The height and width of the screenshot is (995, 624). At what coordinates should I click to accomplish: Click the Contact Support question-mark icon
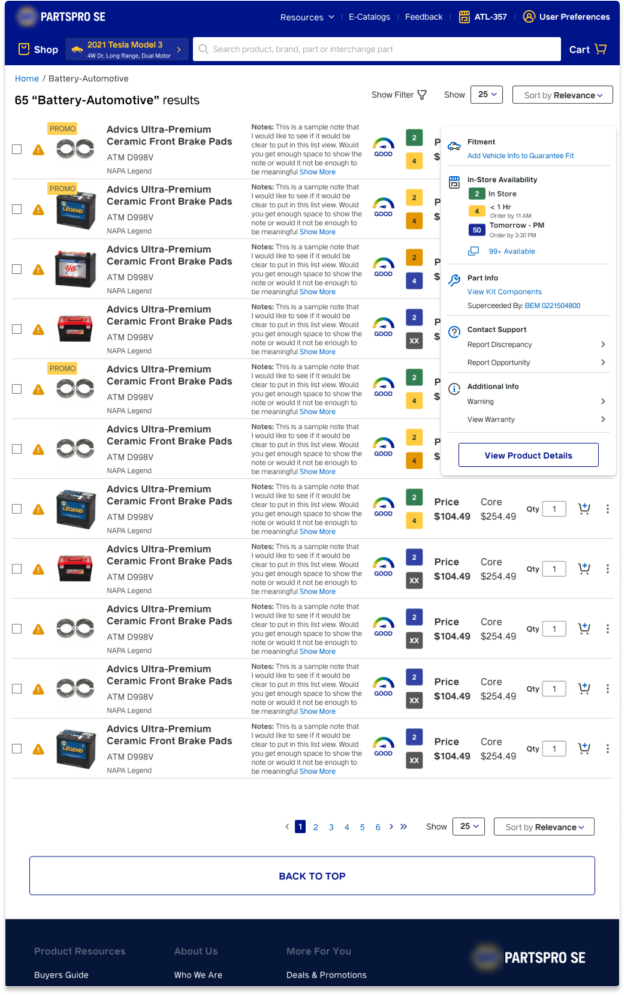454,332
